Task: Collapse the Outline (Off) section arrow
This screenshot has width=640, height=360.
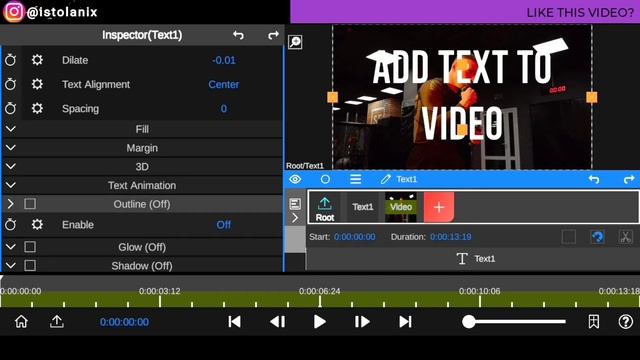Action: click(11, 204)
